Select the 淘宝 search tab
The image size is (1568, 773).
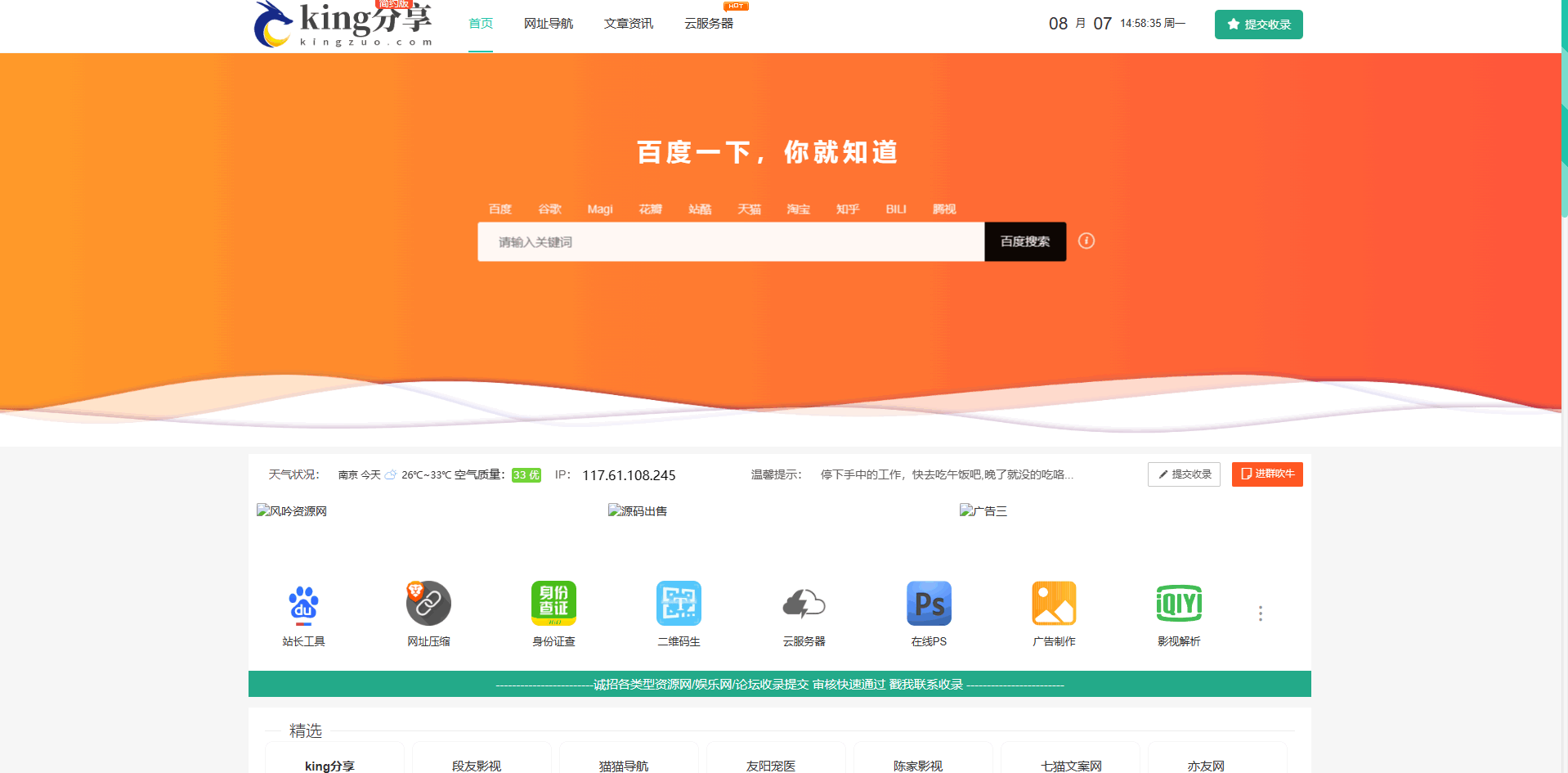pos(799,209)
